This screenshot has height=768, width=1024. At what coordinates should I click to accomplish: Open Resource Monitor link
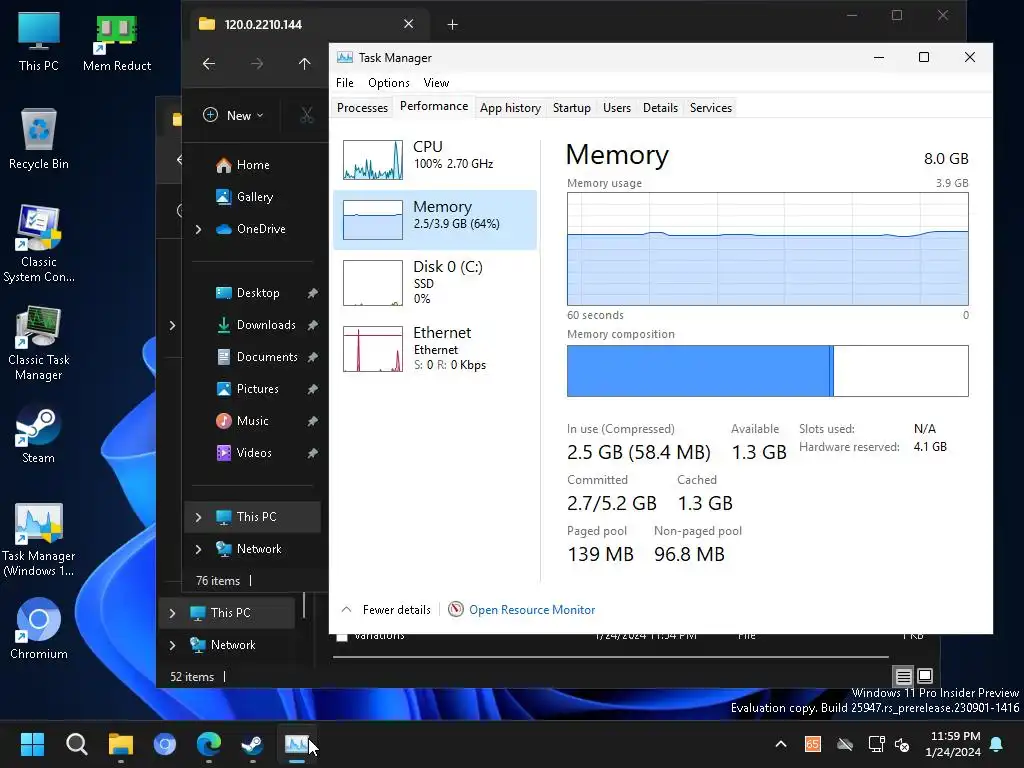point(532,610)
